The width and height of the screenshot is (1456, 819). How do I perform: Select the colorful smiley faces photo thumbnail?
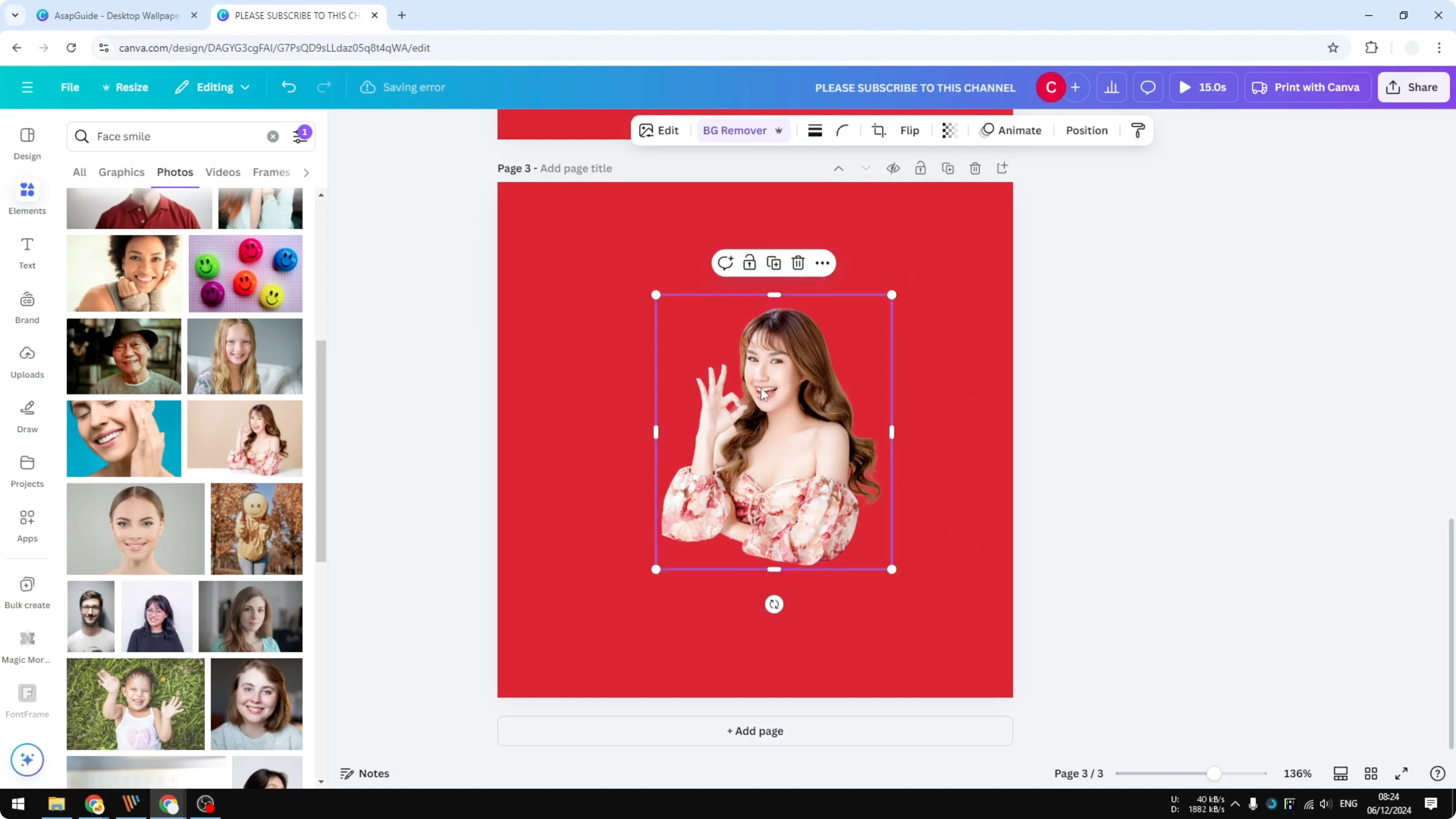(x=245, y=273)
